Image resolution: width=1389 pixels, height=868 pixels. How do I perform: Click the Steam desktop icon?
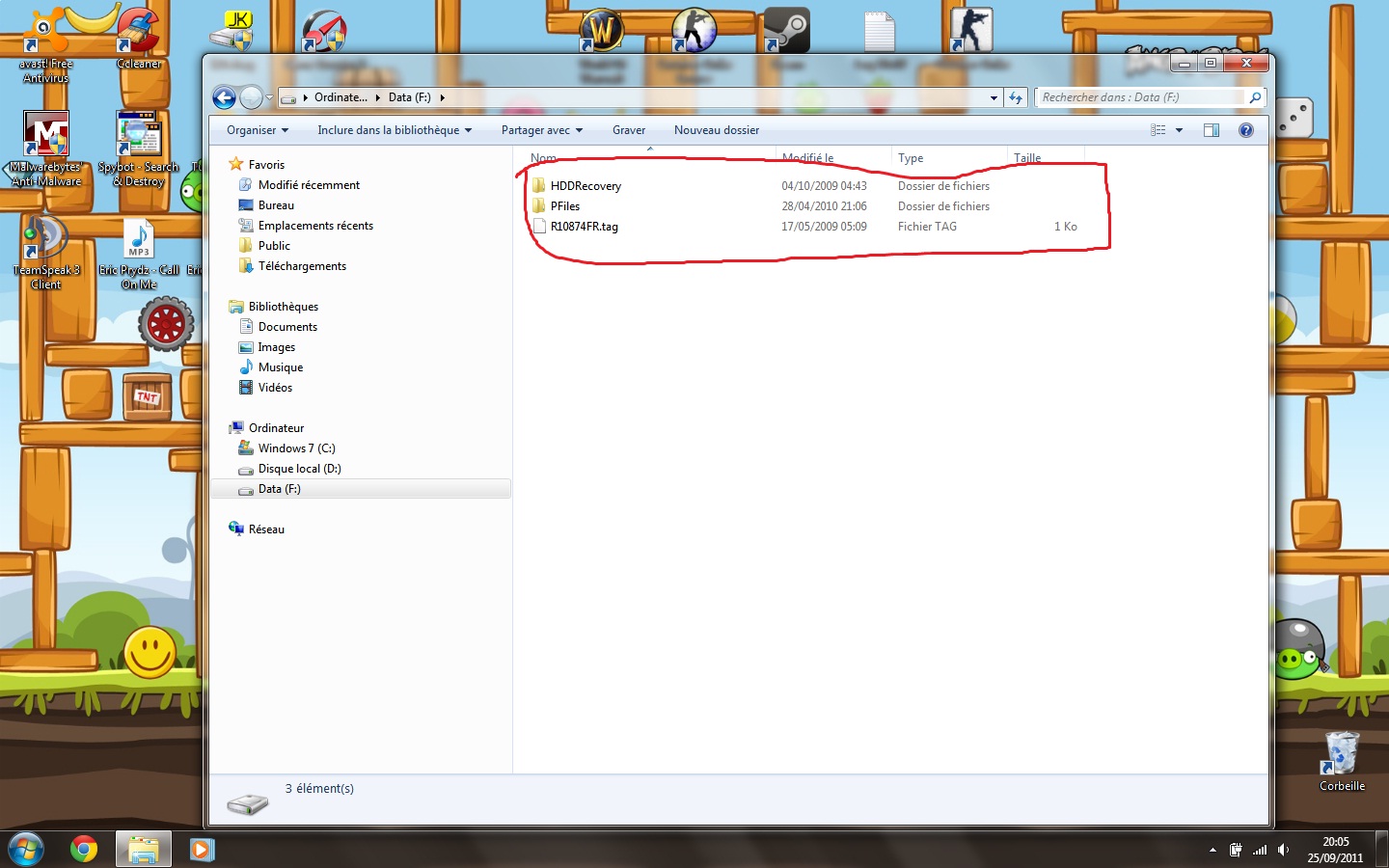click(x=786, y=31)
